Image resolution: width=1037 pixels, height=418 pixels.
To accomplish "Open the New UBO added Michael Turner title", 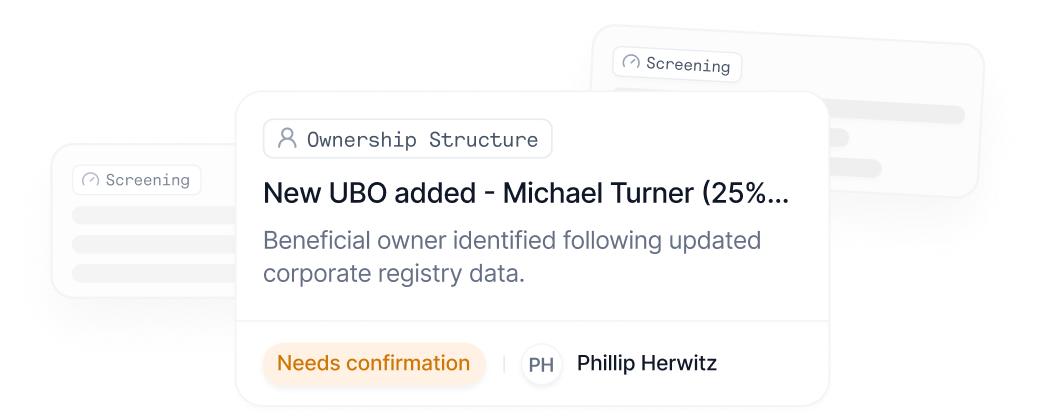I will pyautogui.click(x=526, y=193).
